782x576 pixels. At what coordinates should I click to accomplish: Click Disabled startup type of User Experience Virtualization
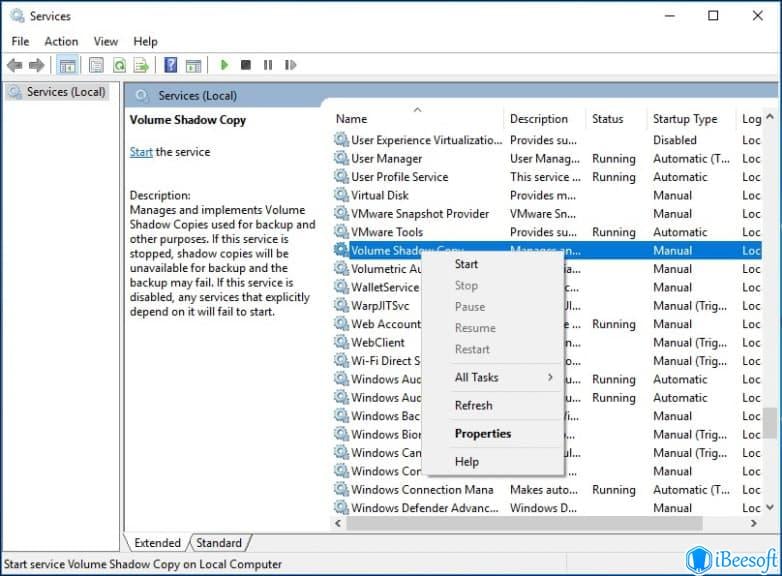tap(675, 140)
